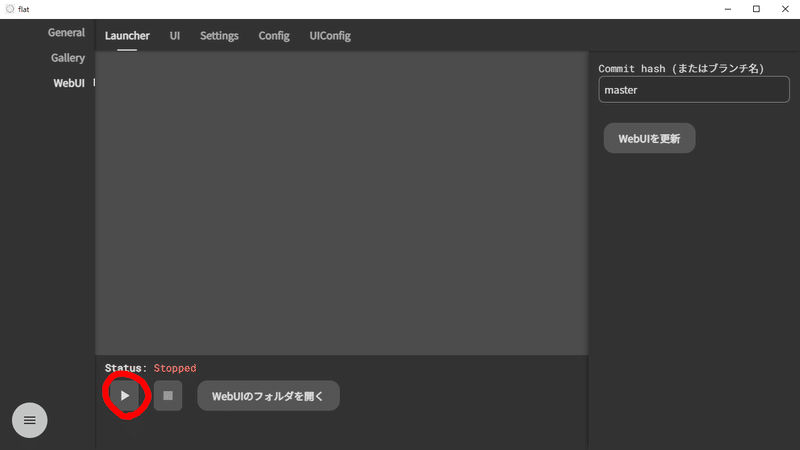800x450 pixels.
Task: Minimize the flat window
Action: [x=728, y=9]
